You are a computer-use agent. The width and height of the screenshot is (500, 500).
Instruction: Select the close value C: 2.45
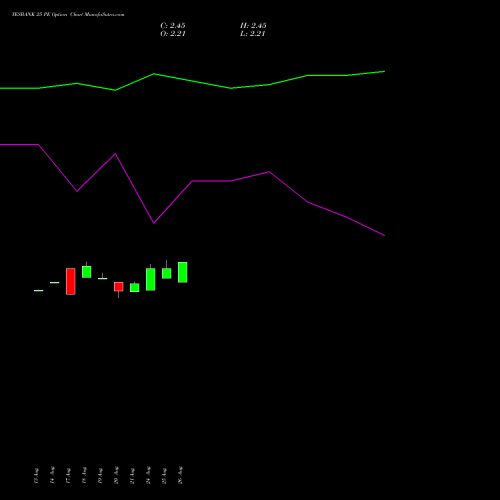tap(173, 26)
